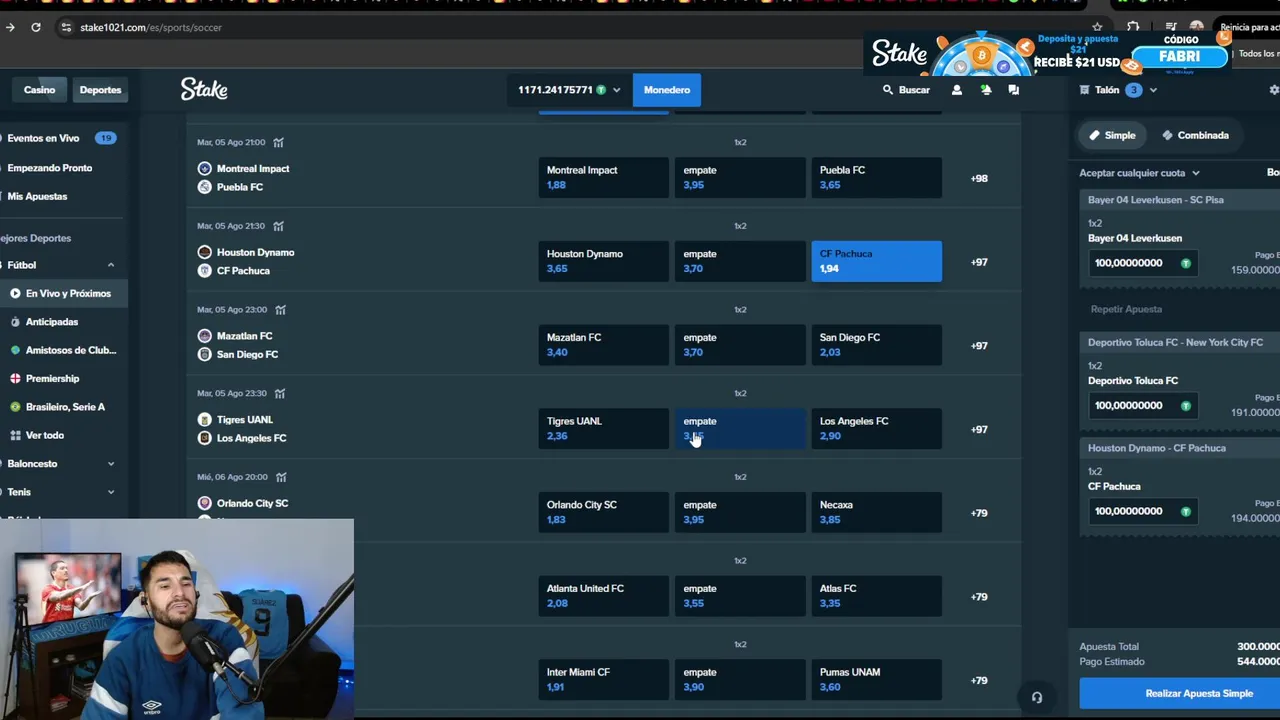This screenshot has width=1280, height=720.
Task: Click the Brasileiro Serie A flag icon
Action: [x=15, y=407]
